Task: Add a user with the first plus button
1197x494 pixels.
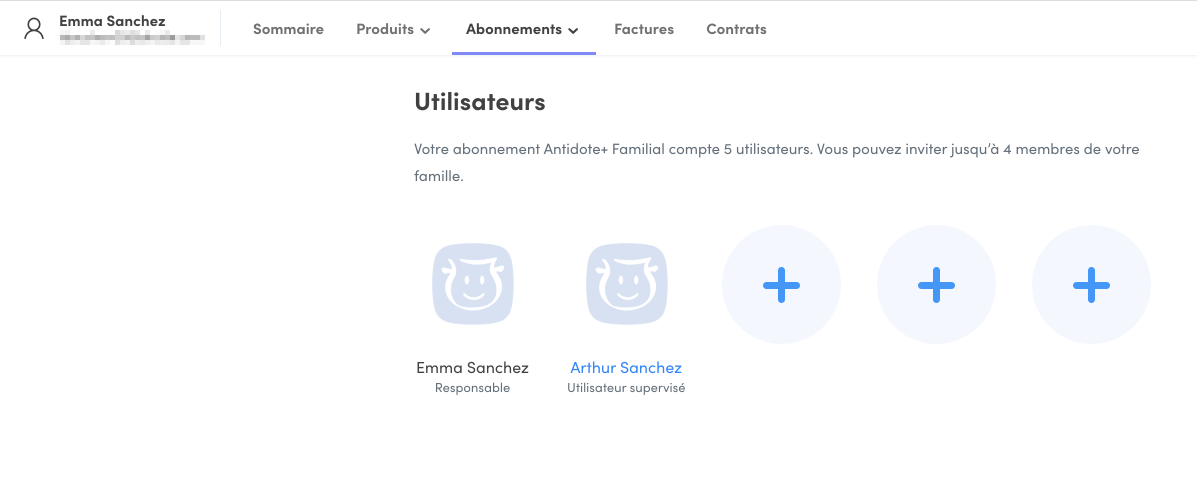Action: 781,285
